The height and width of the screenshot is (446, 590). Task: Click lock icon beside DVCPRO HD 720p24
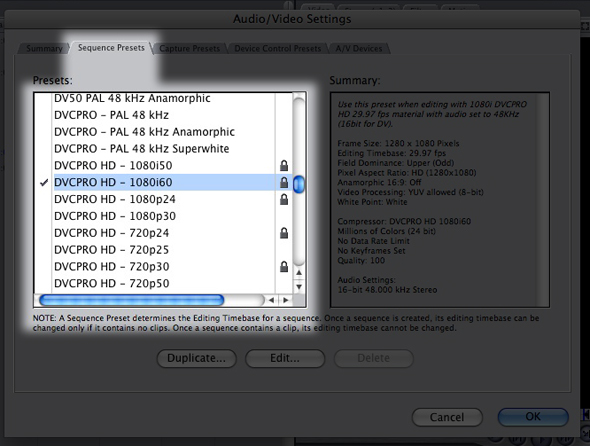point(284,233)
